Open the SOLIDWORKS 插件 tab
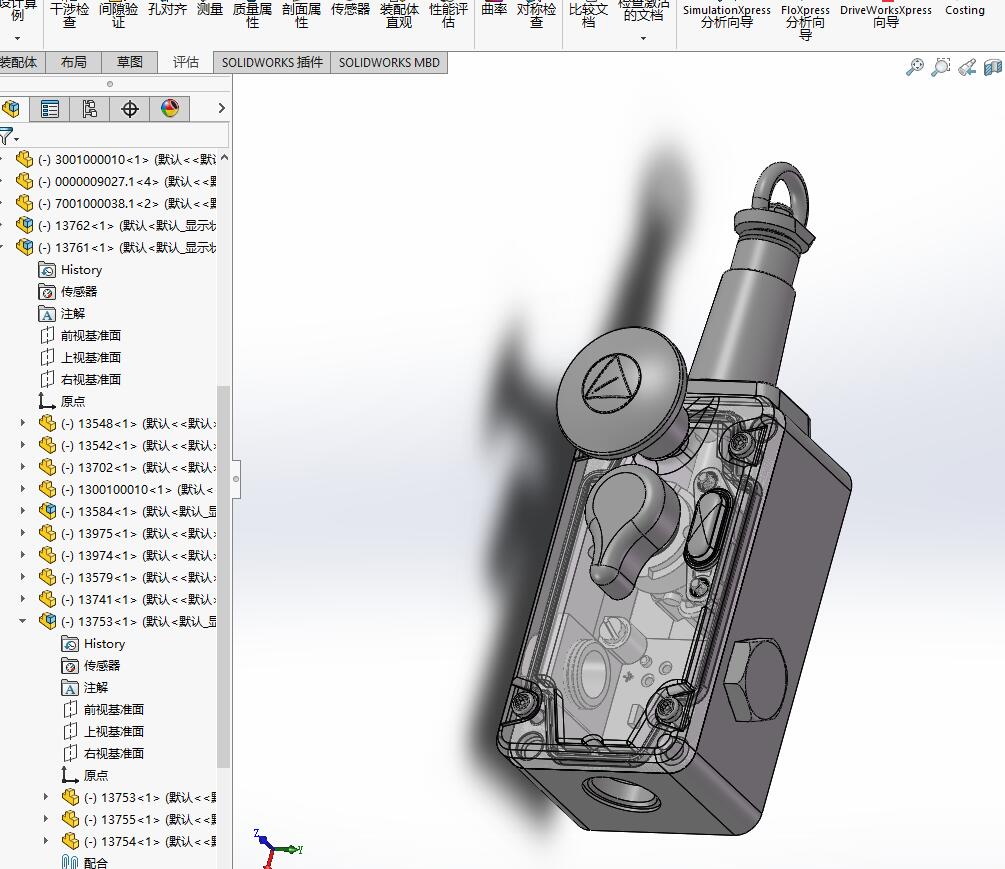Image resolution: width=1005 pixels, height=869 pixels. pyautogui.click(x=272, y=63)
